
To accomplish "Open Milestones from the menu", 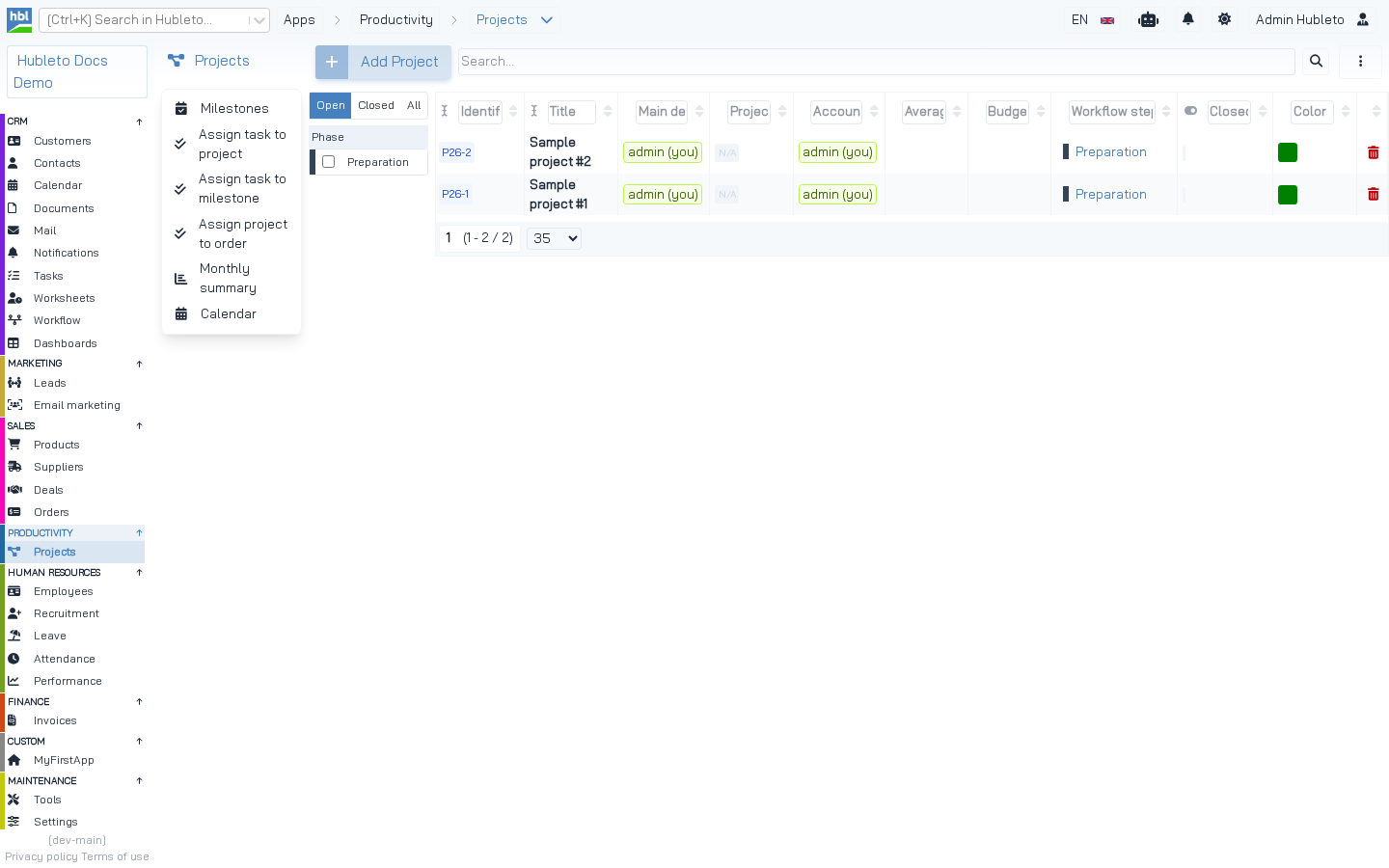I will click(x=231, y=109).
